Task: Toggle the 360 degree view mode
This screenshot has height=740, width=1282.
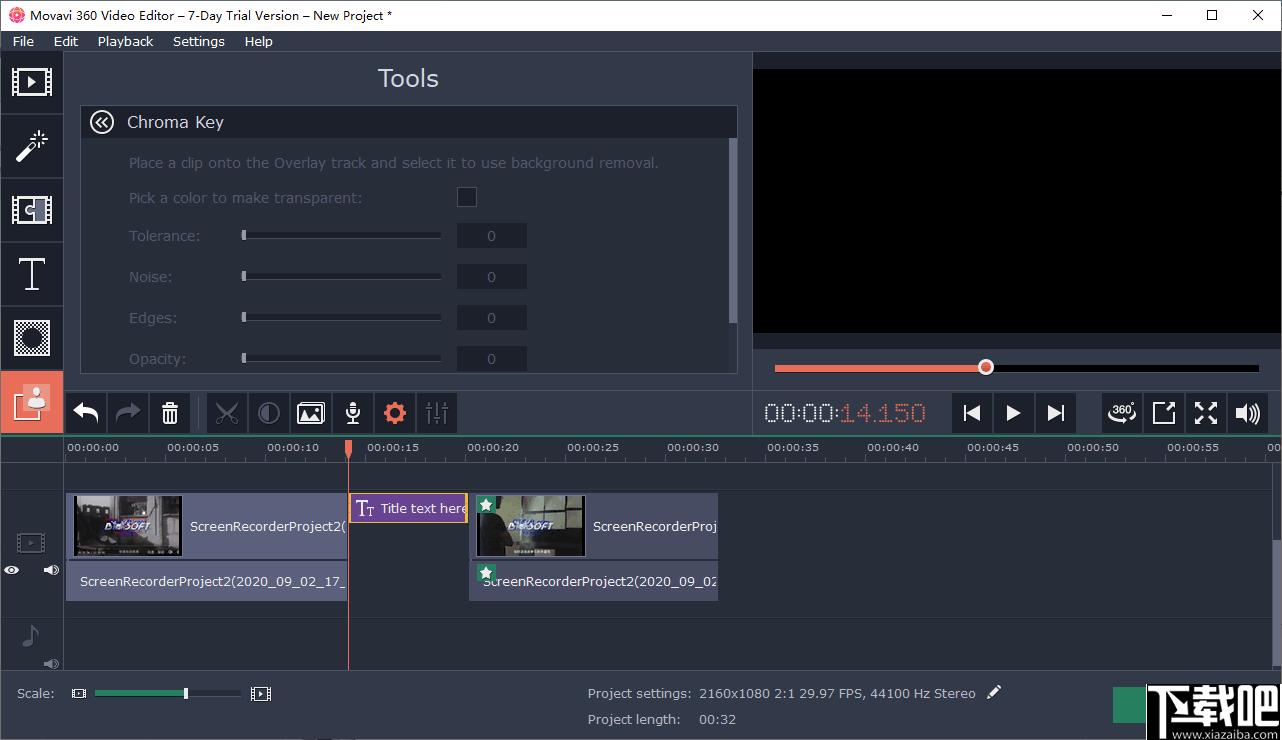Action: click(1122, 413)
